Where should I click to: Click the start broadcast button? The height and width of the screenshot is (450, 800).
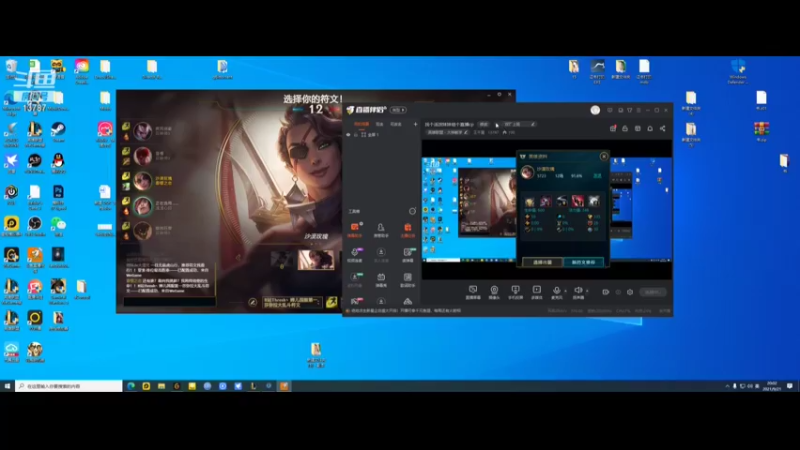(x=652, y=292)
